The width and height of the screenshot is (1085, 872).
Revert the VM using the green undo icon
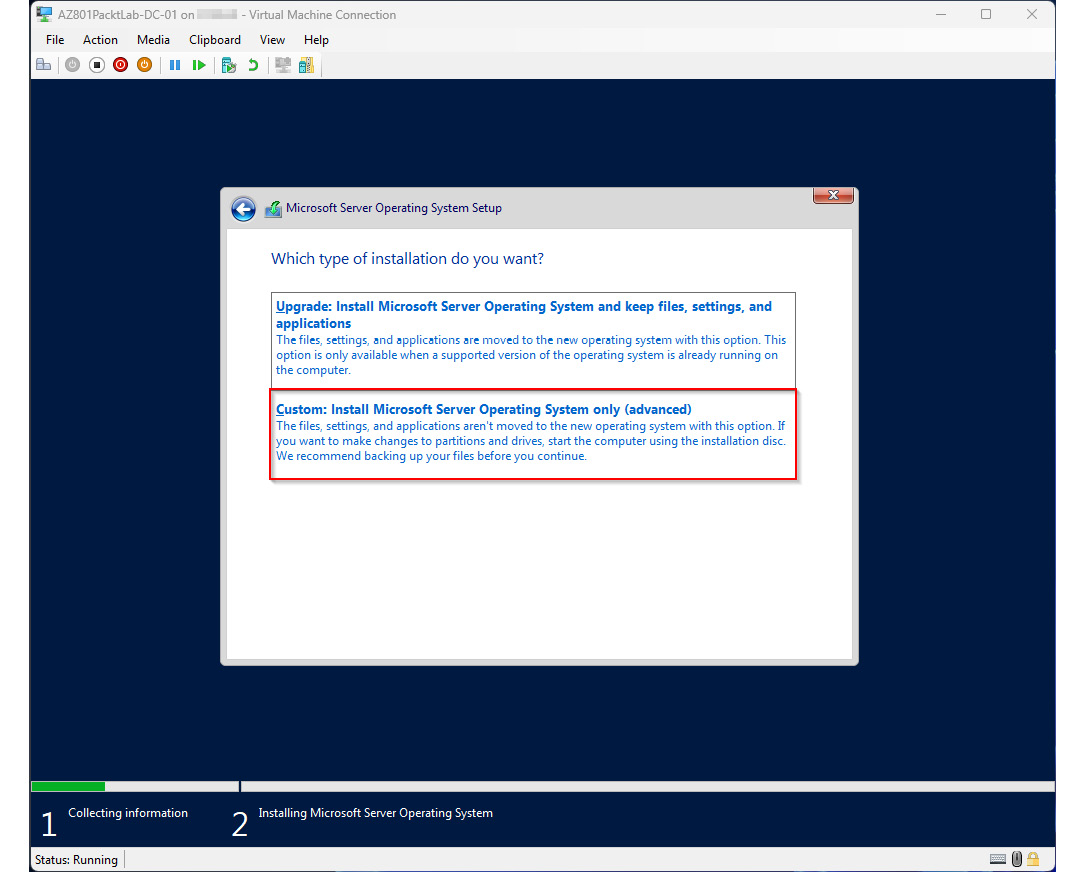253,65
